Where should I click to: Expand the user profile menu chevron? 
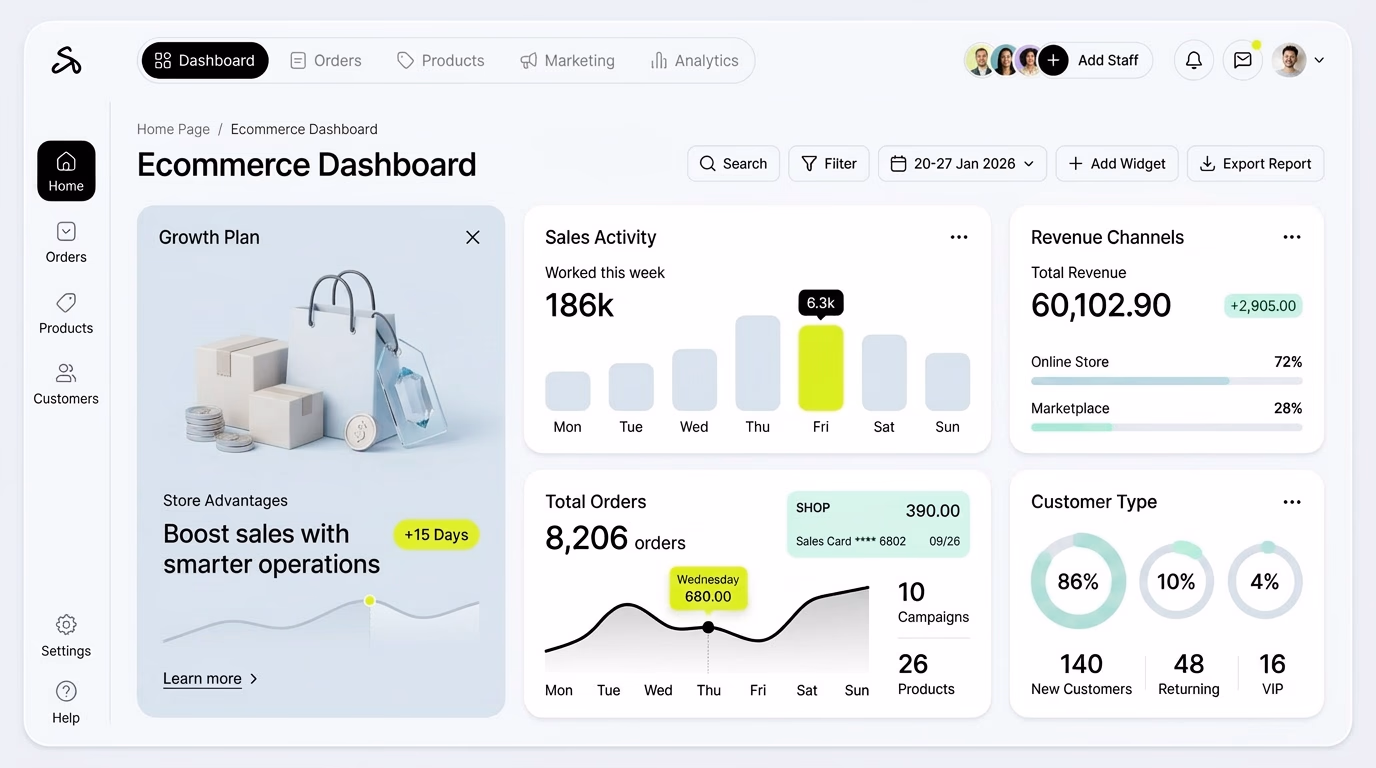[1319, 60]
